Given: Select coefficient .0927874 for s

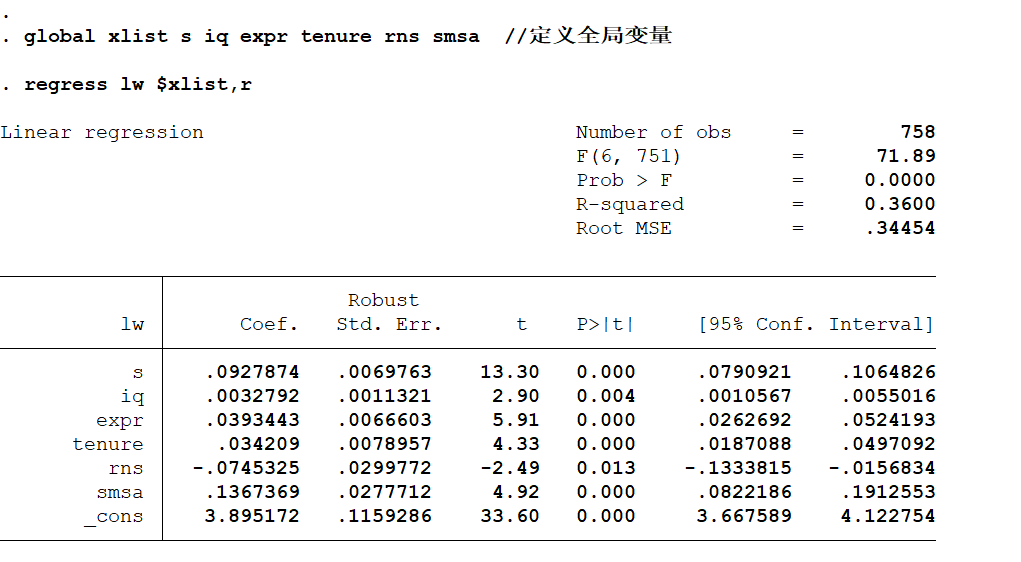Looking at the screenshot, I should pyautogui.click(x=253, y=372).
